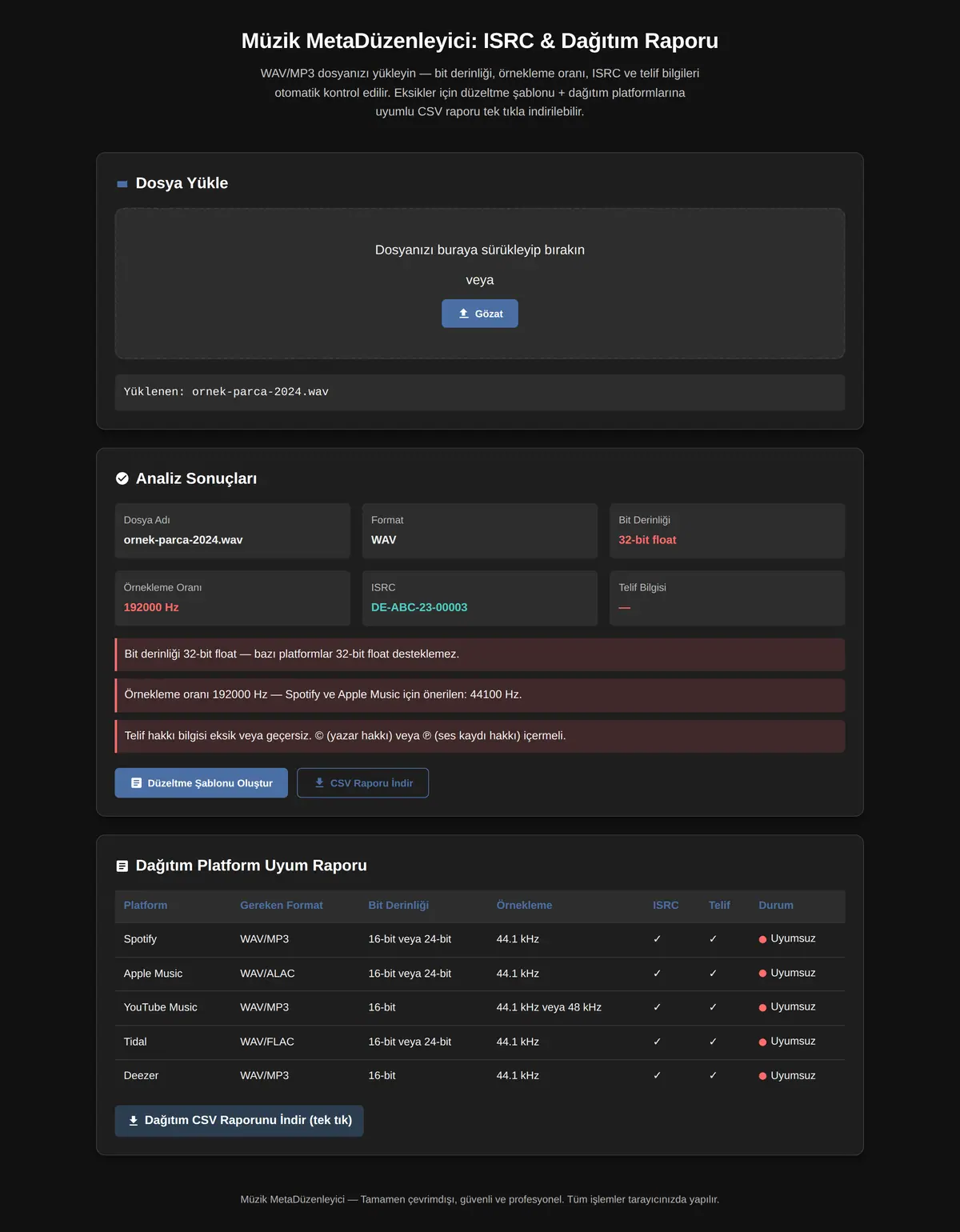Click the 192000 Hz sample rate value

coord(151,607)
